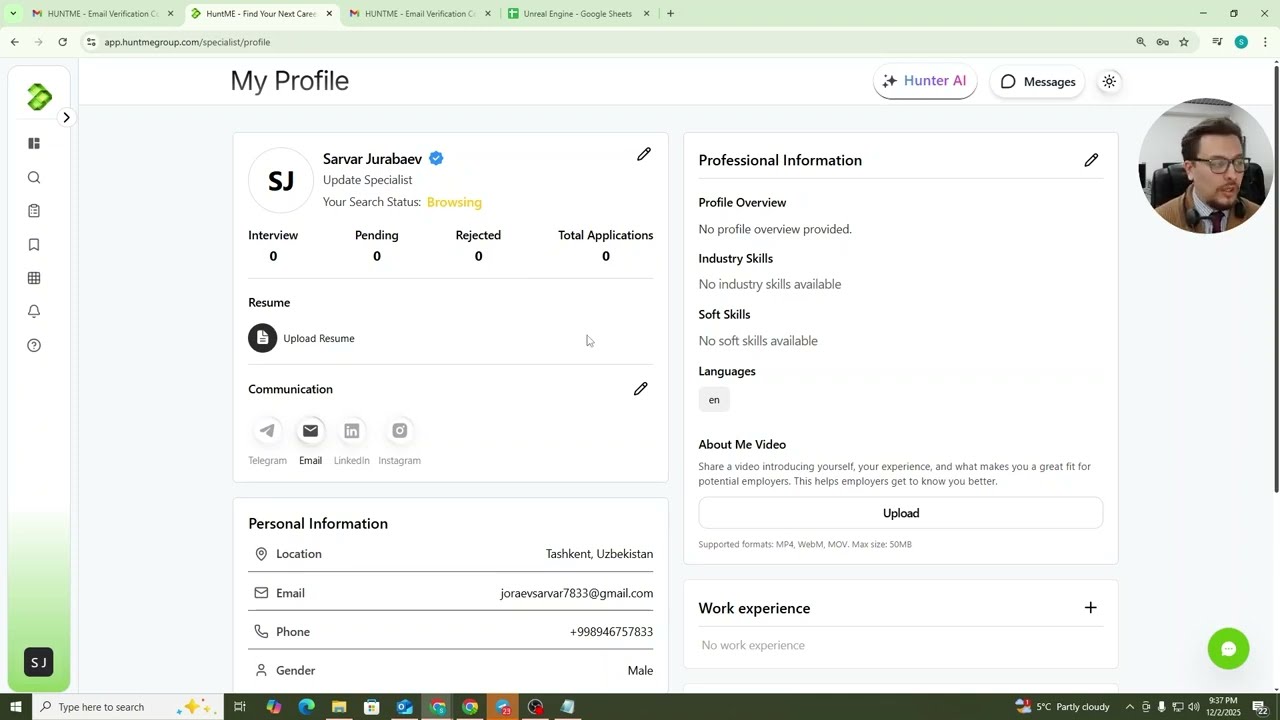
Task: Open the search icon in sidebar
Action: [x=34, y=177]
